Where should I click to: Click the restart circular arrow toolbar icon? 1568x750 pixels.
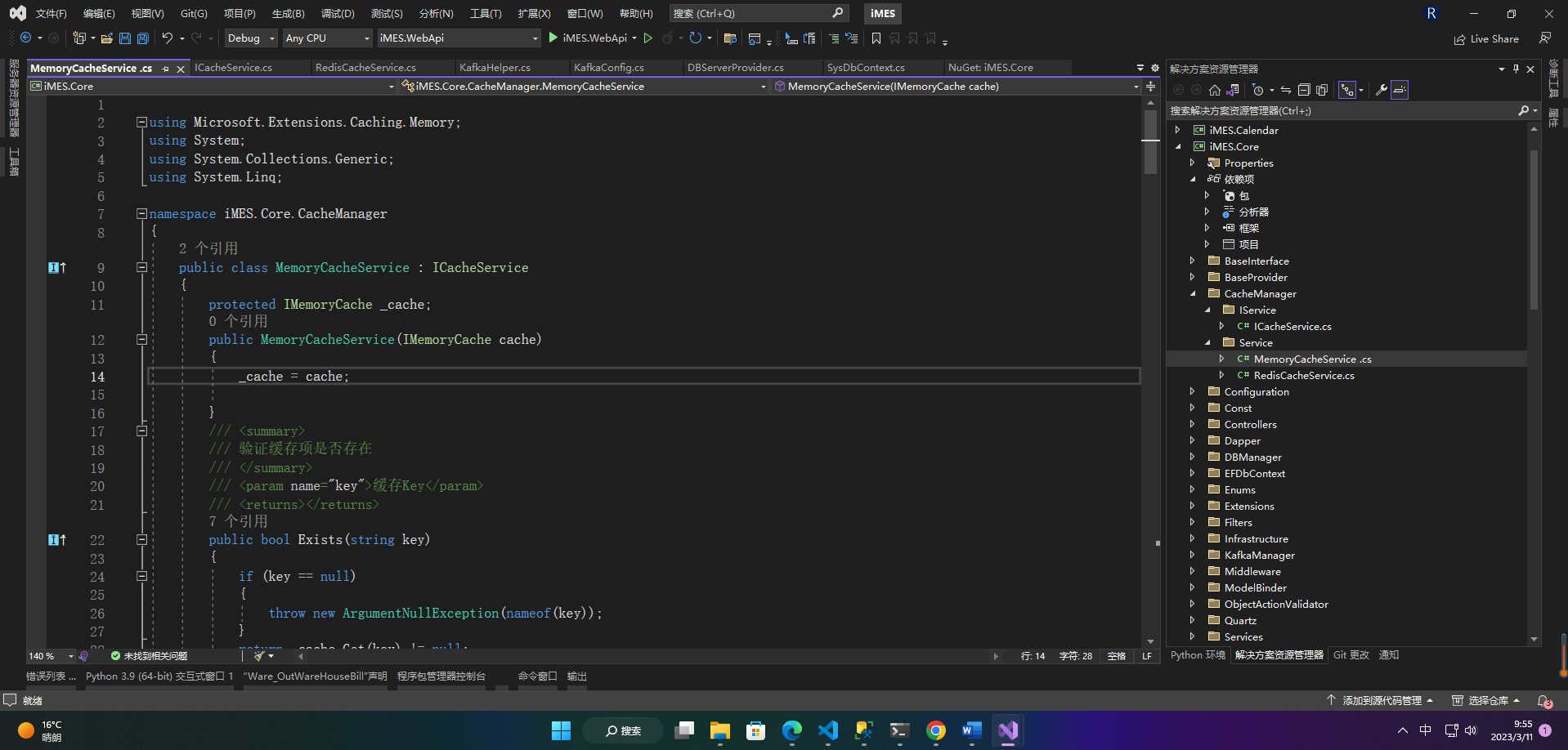(695, 38)
